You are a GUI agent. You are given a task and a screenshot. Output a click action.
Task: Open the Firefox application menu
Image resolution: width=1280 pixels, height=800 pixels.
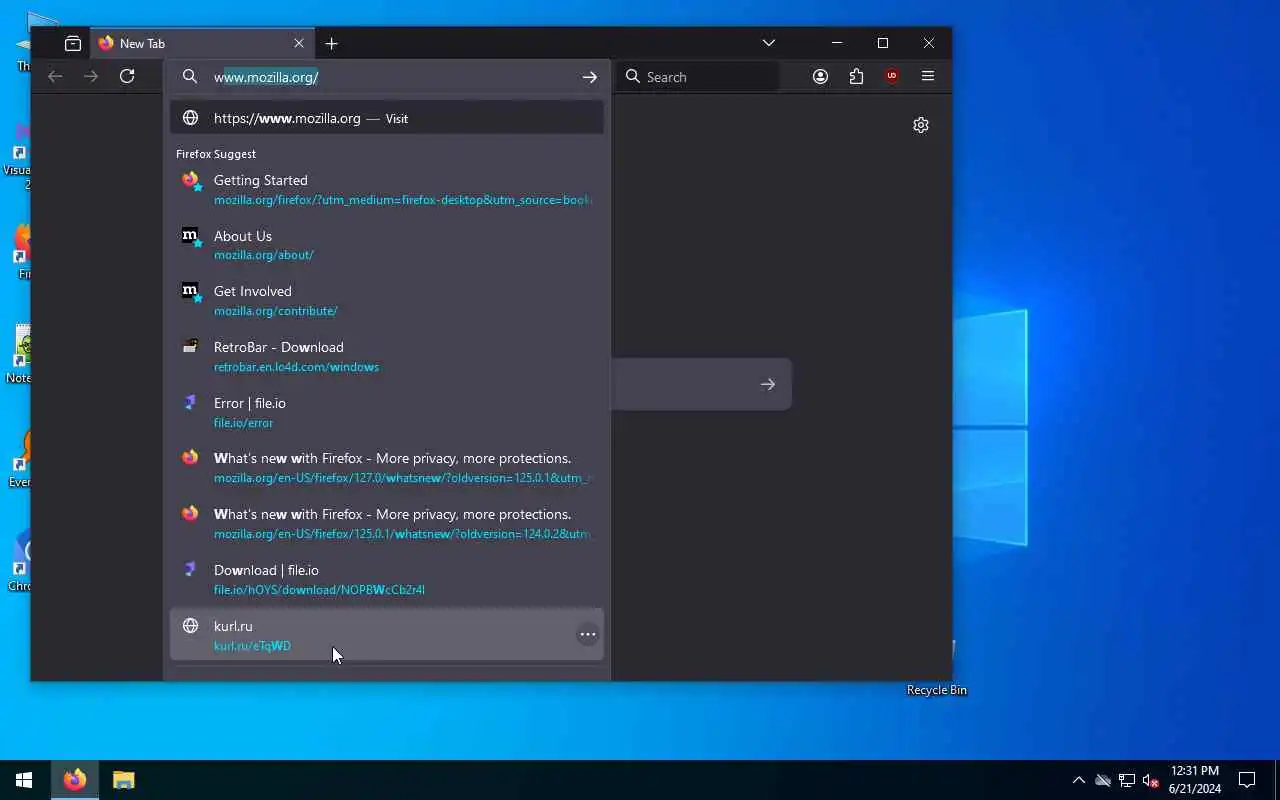(928, 76)
